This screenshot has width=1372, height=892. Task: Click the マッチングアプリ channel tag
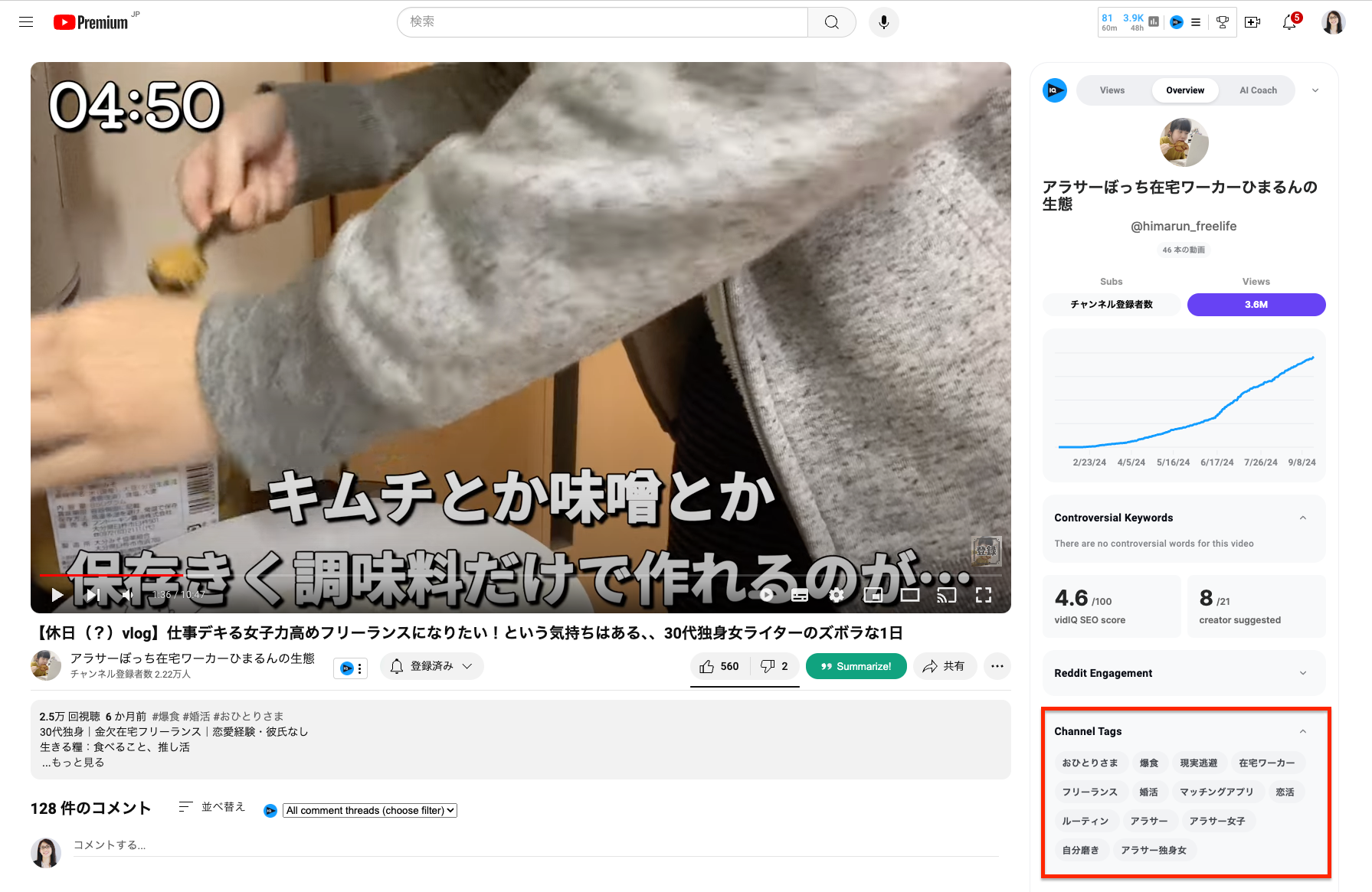(x=1216, y=792)
